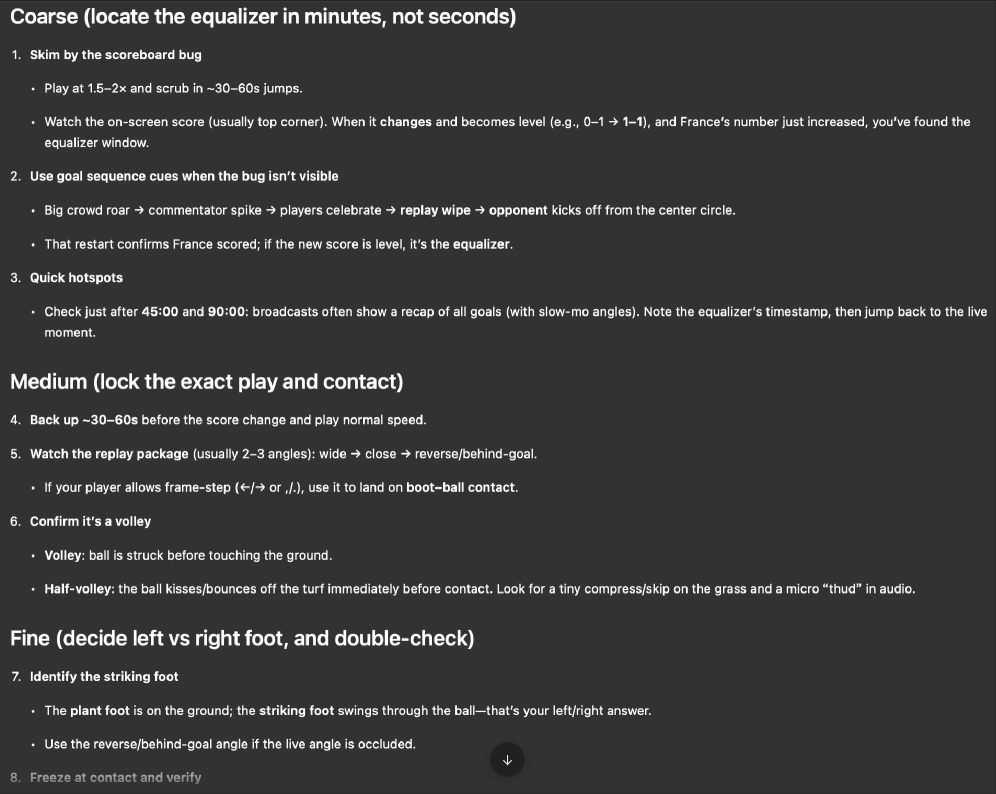Click the scroll-to-bottom arrow button
Screen dimensions: 996x794
click(x=507, y=761)
